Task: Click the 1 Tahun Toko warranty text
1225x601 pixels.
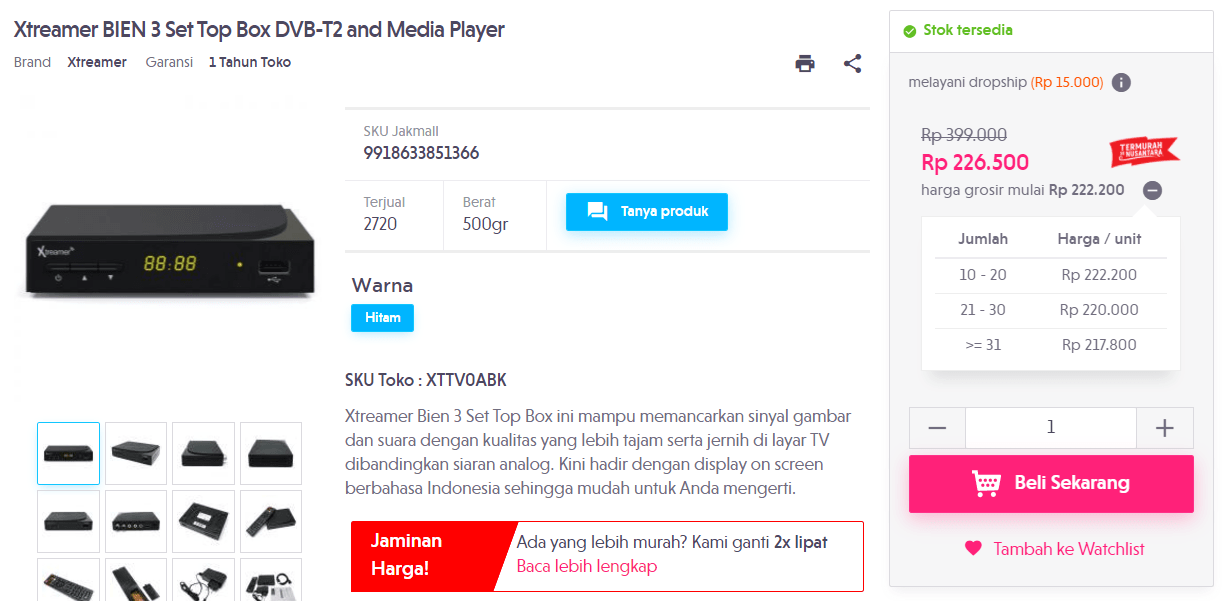Action: [250, 62]
